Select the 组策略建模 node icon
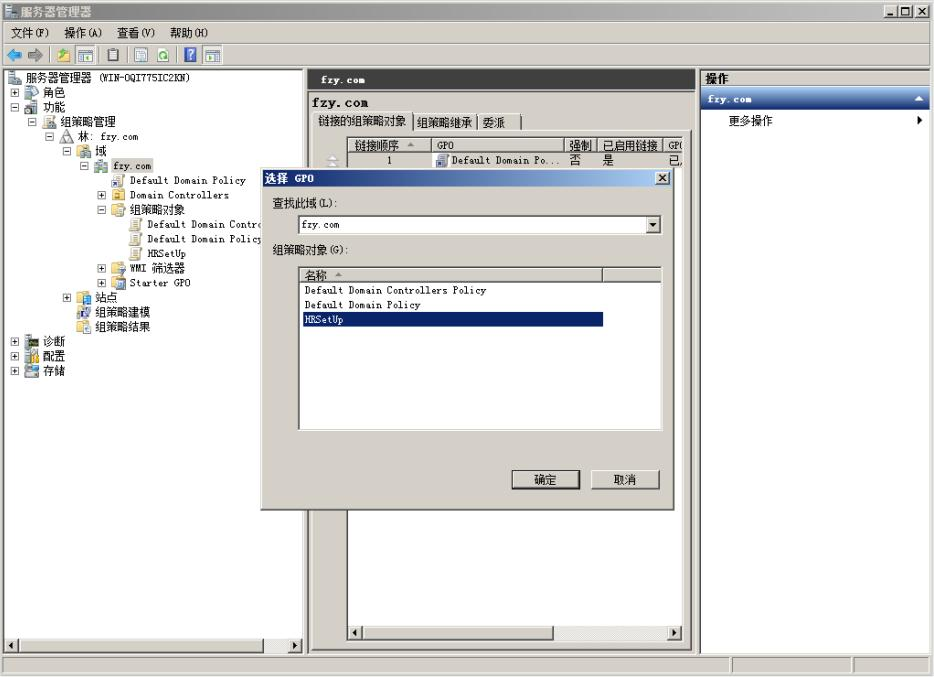Viewport: 934px width, 677px height. (x=82, y=312)
